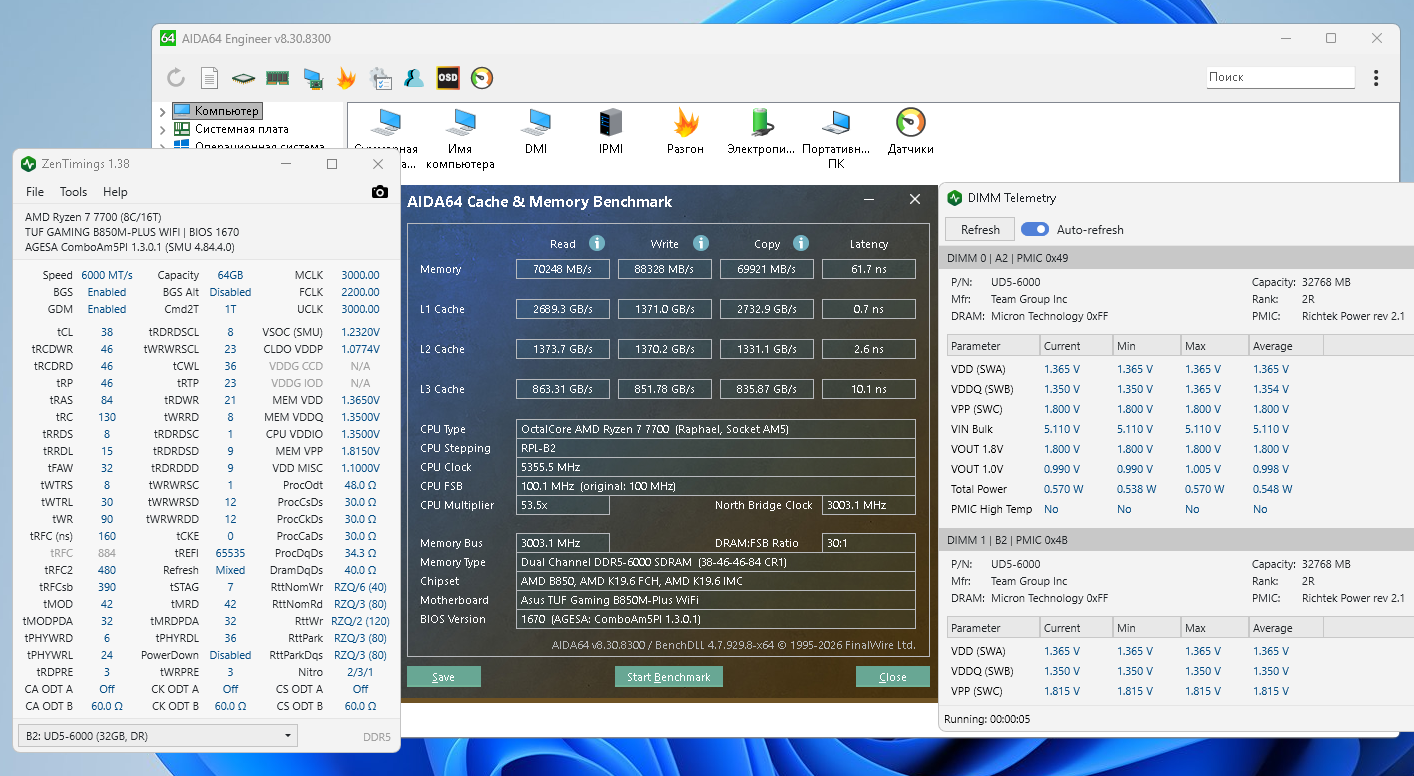1414x776 pixels.
Task: Click the Memory Write value 88328 MB/s
Action: (x=665, y=269)
